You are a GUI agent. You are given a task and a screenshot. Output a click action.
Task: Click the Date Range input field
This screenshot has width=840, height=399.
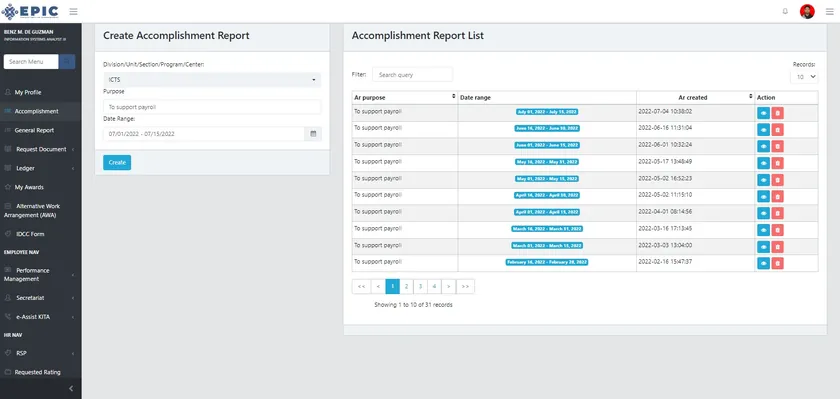click(204, 134)
